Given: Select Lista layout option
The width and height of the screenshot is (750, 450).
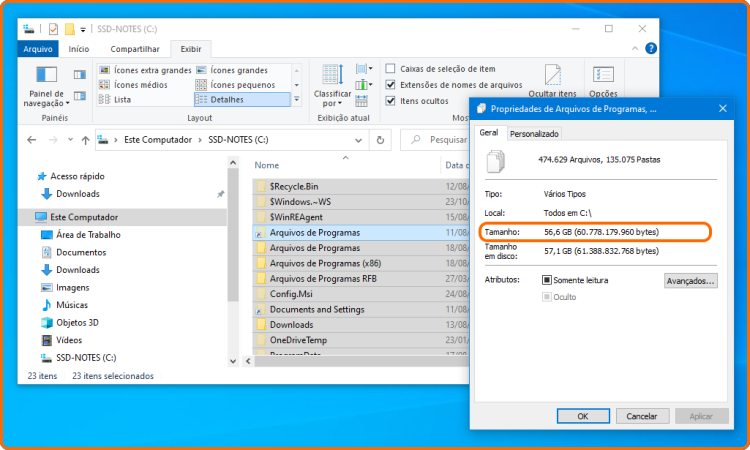Looking at the screenshot, I should (115, 99).
